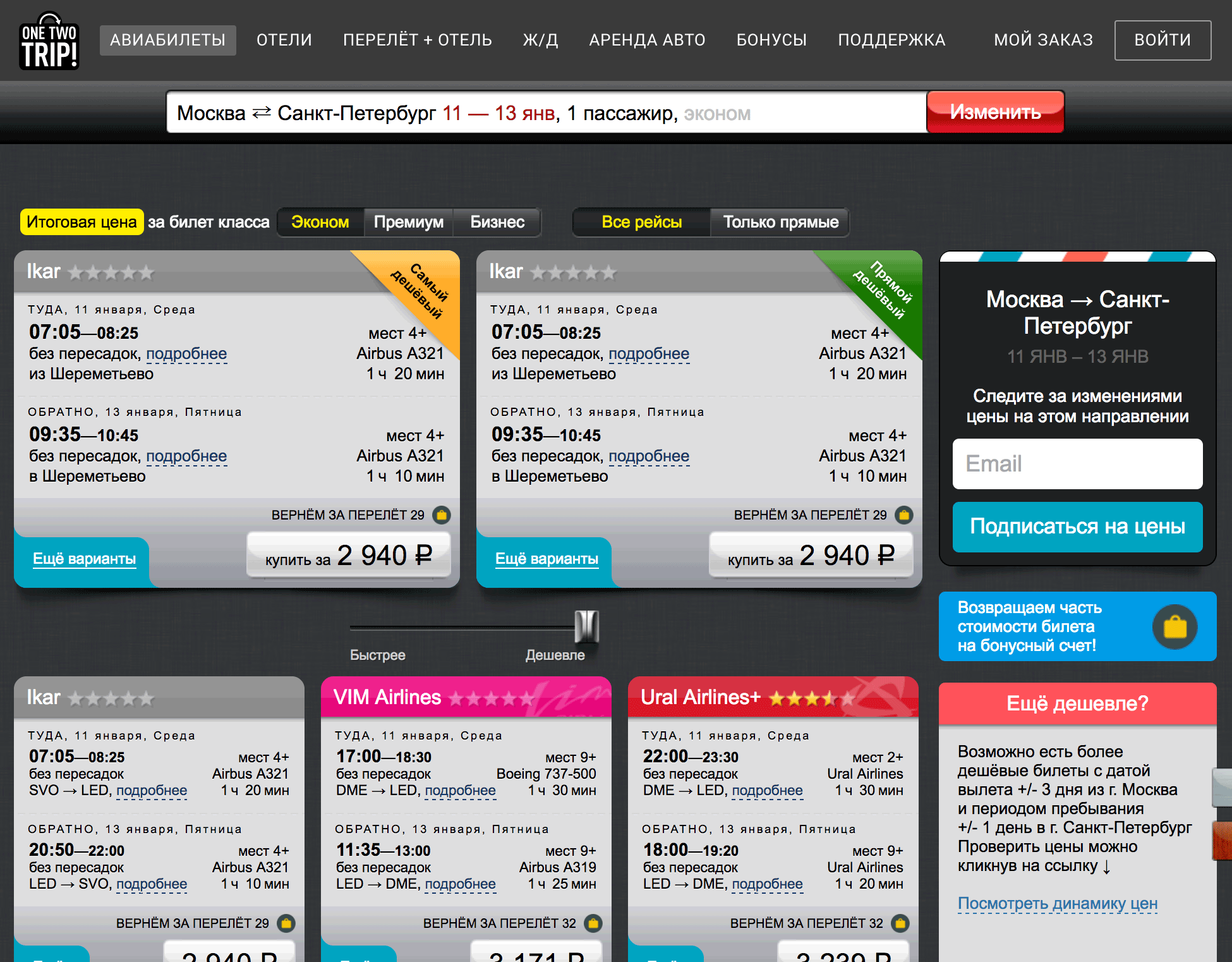Click the Ещё дешевле? red header
Viewport: 1232px width, 962px height.
[x=1078, y=703]
